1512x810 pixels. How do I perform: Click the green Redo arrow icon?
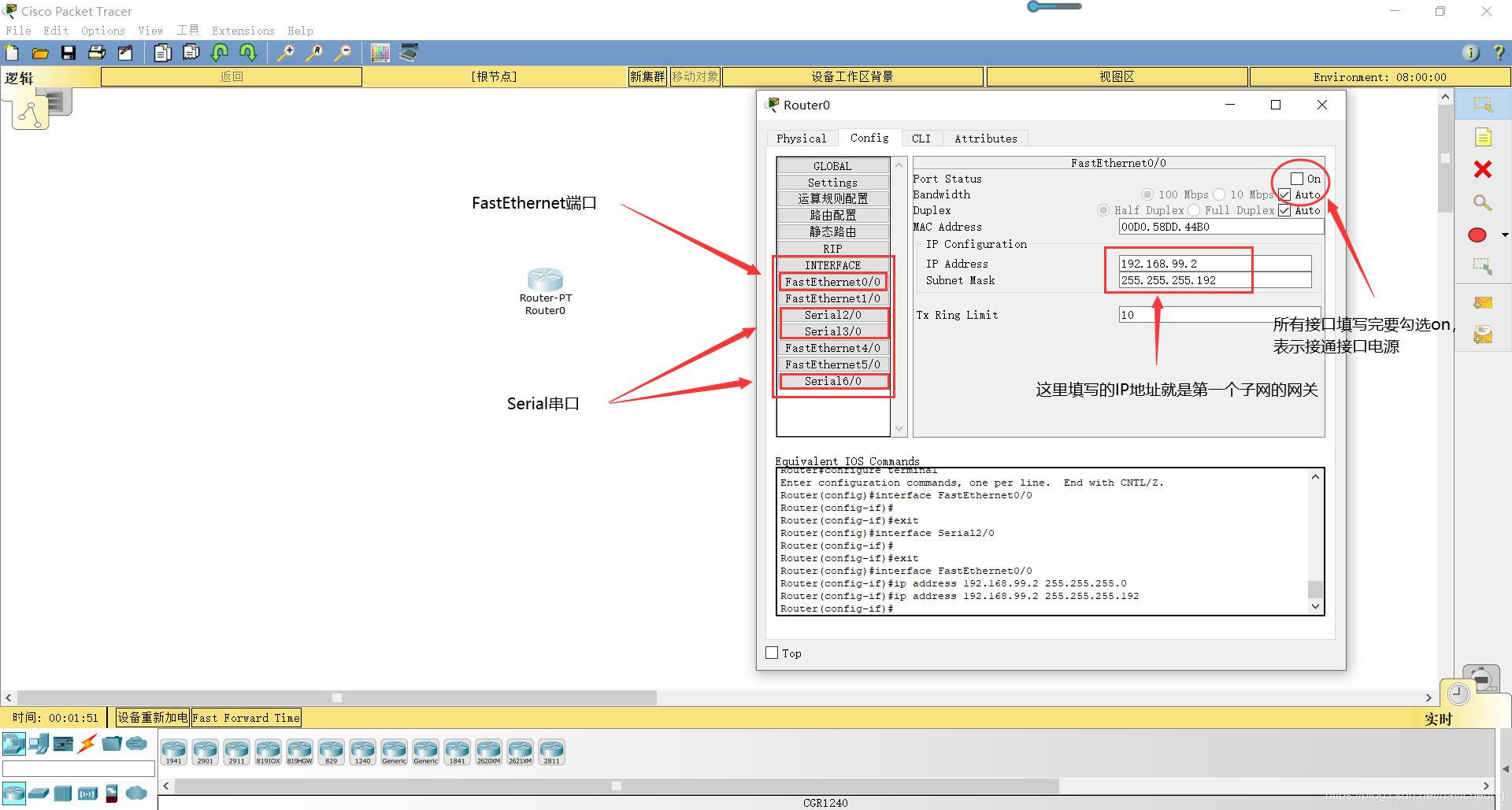pyautogui.click(x=248, y=53)
